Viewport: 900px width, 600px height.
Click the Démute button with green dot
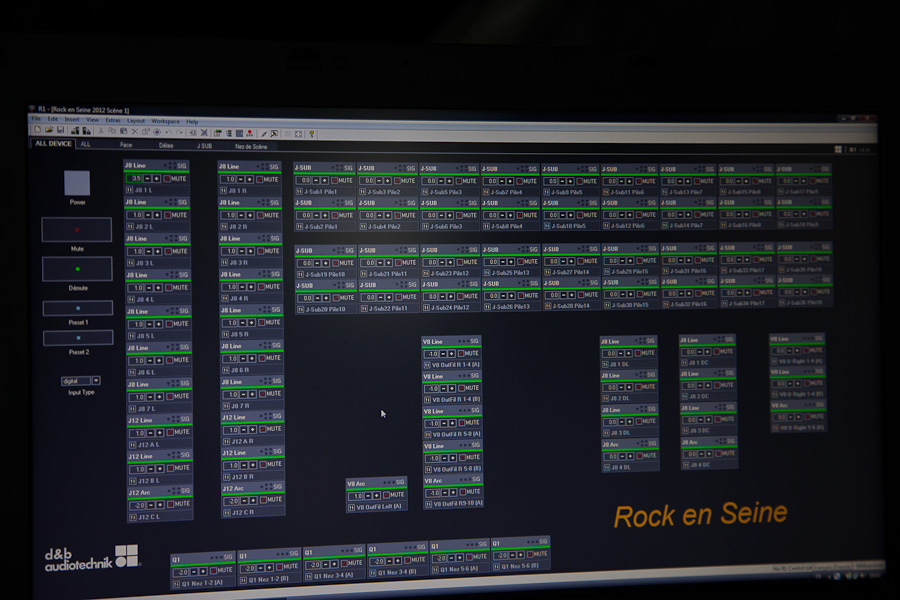[77, 269]
